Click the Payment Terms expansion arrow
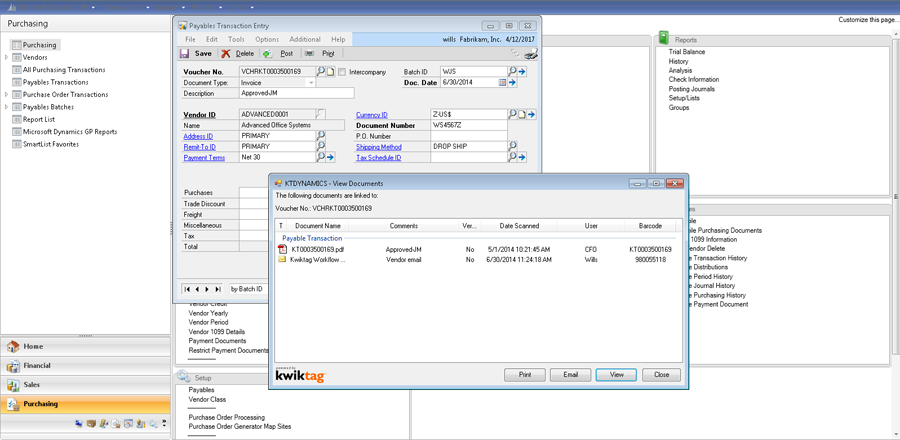This screenshot has height=440, width=900. (331, 157)
